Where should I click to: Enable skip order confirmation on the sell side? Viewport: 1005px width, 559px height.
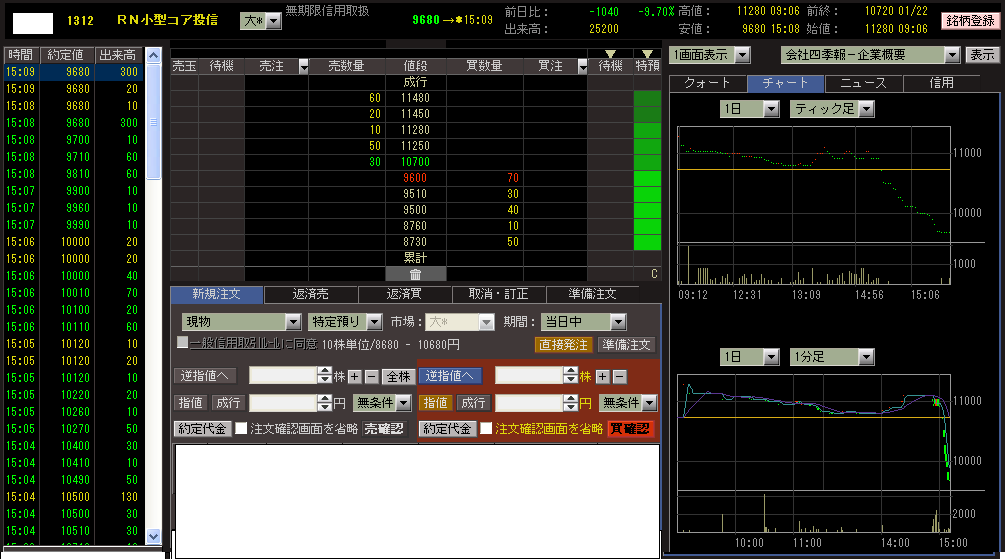coord(241,429)
